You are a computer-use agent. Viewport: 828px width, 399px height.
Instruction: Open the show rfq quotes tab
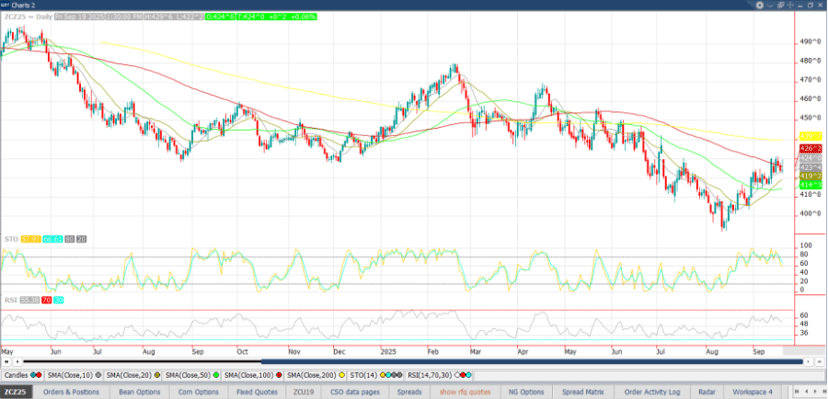[x=466, y=392]
